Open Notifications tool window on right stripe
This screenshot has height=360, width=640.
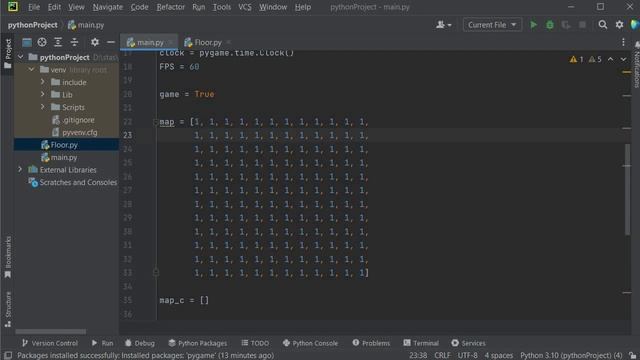(636, 64)
